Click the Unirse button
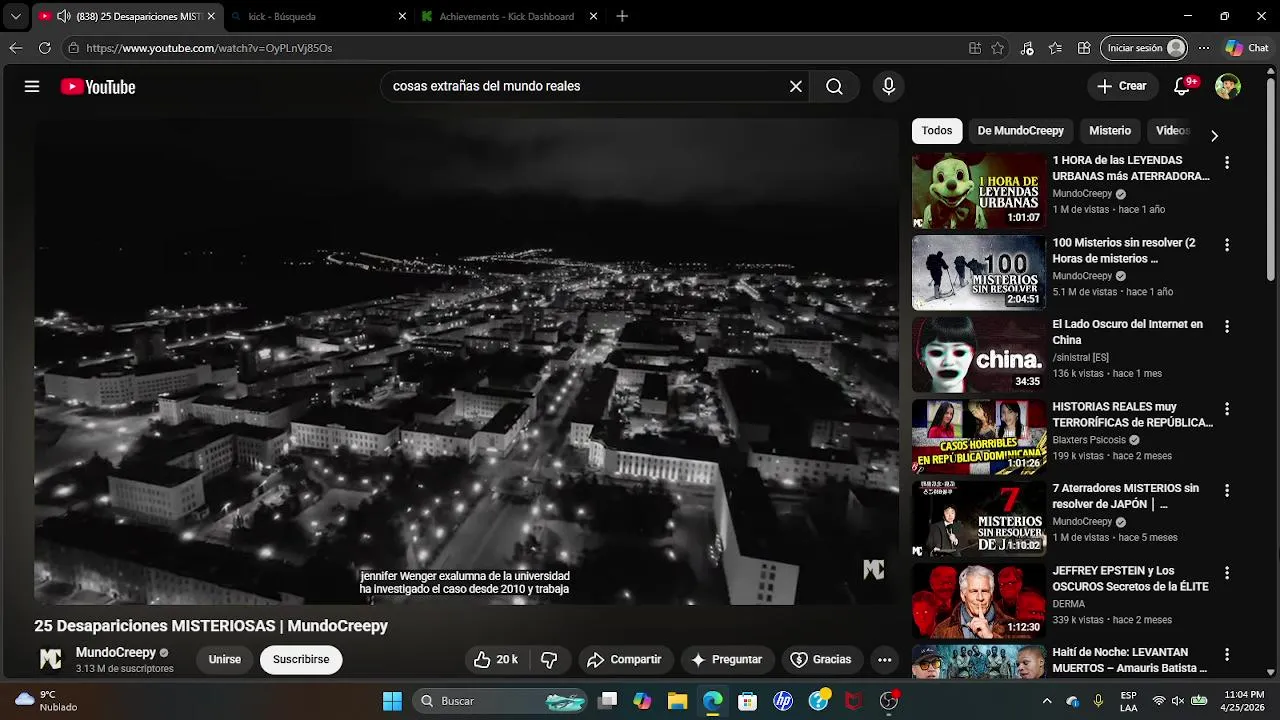Image resolution: width=1280 pixels, height=720 pixels. 225,659
